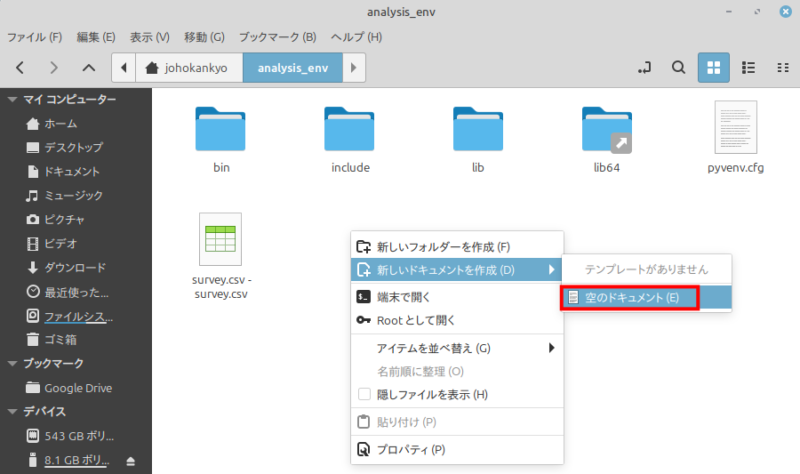Go up to parent folder
800x474 pixels.
coord(88,68)
